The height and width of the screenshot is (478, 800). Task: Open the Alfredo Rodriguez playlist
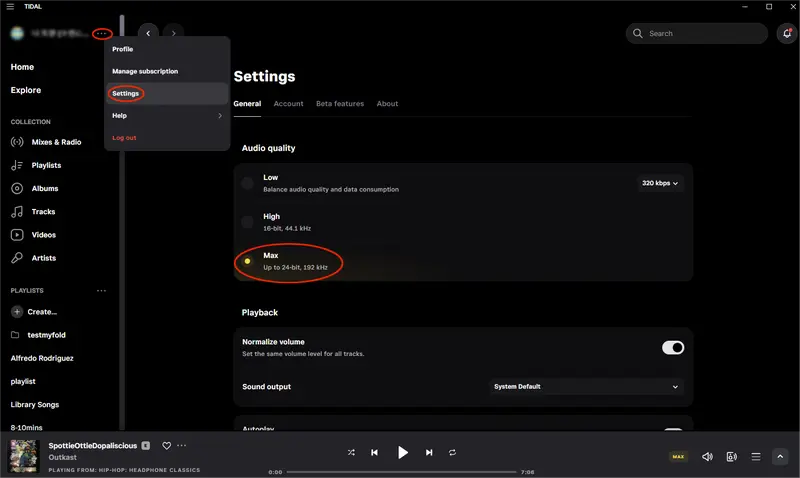click(x=42, y=359)
